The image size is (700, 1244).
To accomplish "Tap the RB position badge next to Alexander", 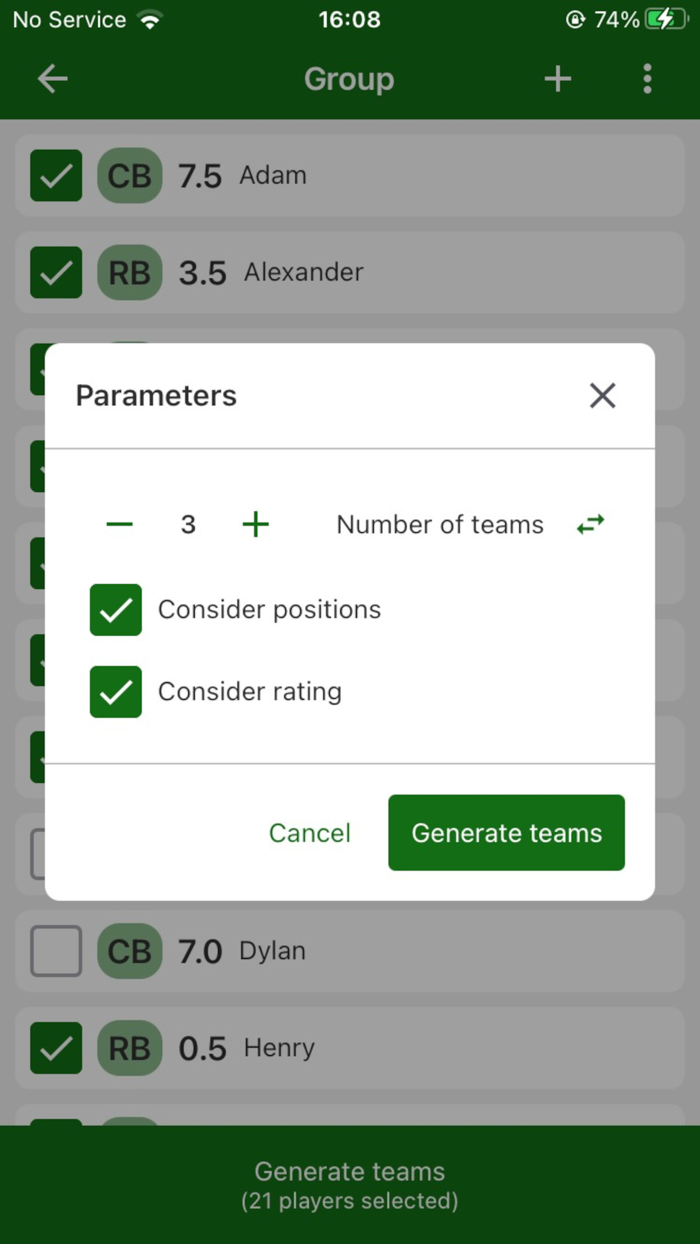I will click(x=129, y=272).
